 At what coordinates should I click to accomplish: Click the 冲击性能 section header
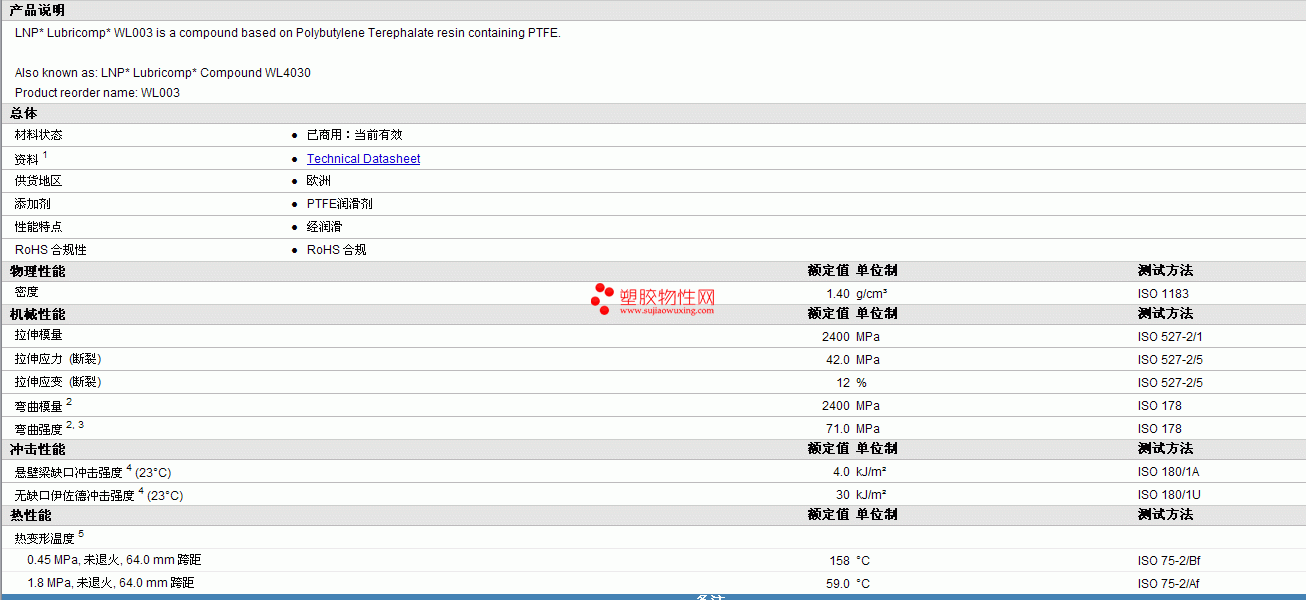point(38,449)
